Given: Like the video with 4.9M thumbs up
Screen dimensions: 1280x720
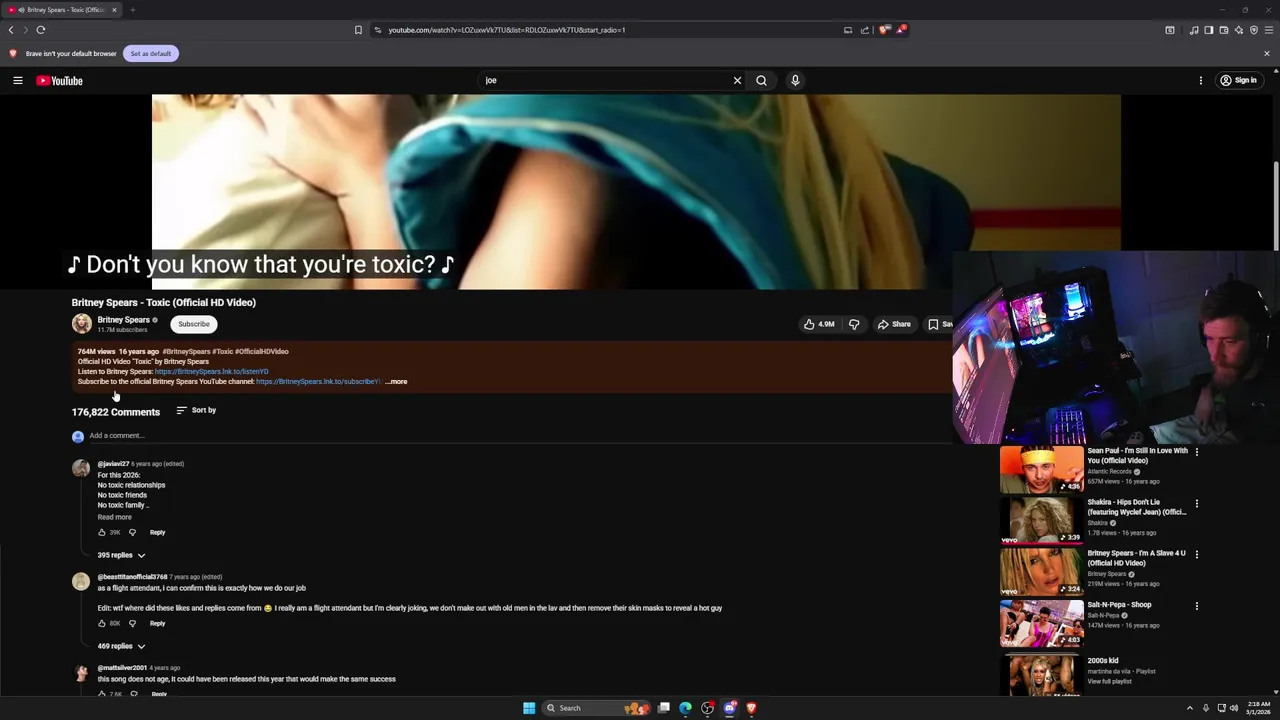Looking at the screenshot, I should pyautogui.click(x=819, y=324).
